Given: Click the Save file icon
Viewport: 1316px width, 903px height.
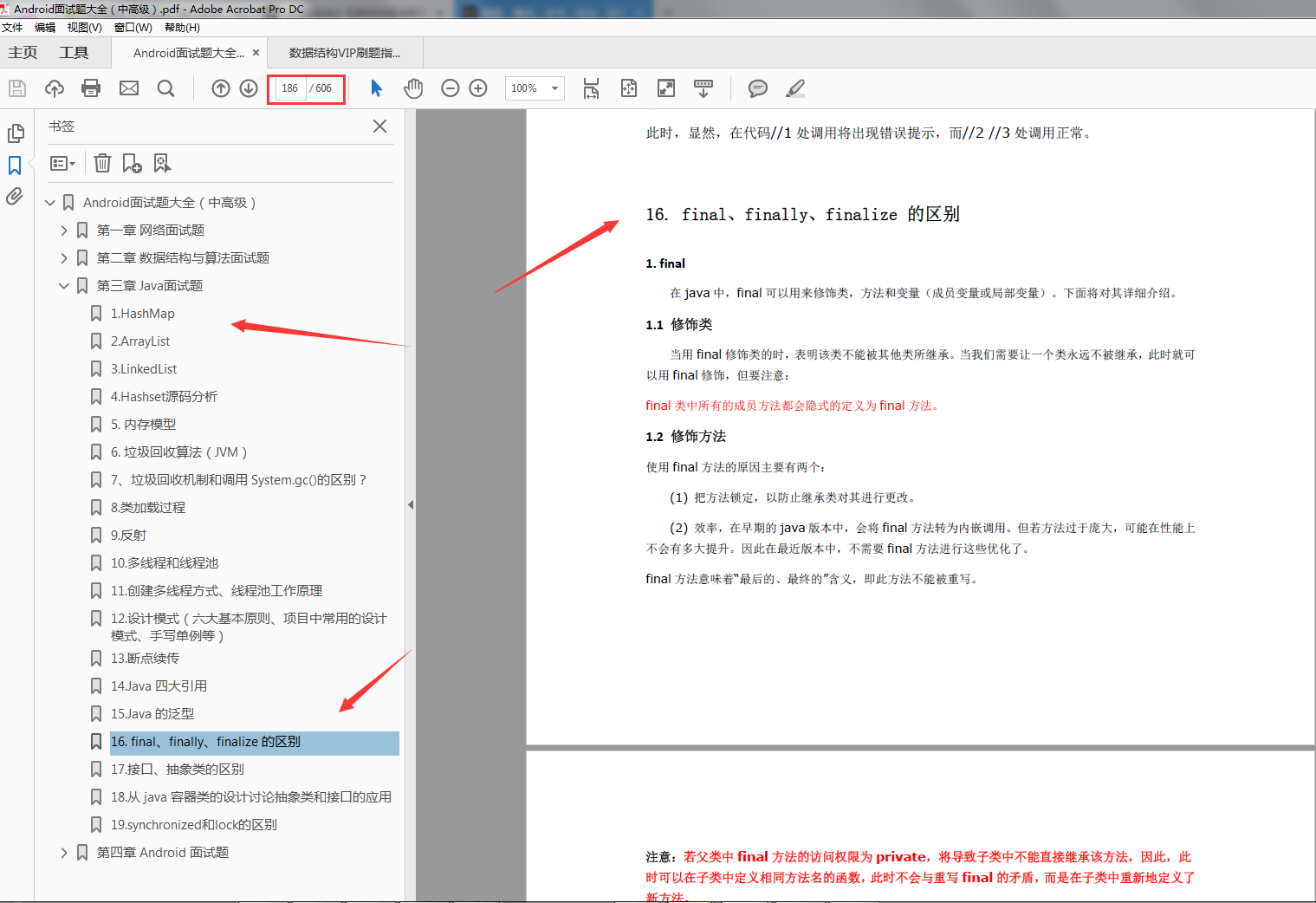Looking at the screenshot, I should pos(17,88).
